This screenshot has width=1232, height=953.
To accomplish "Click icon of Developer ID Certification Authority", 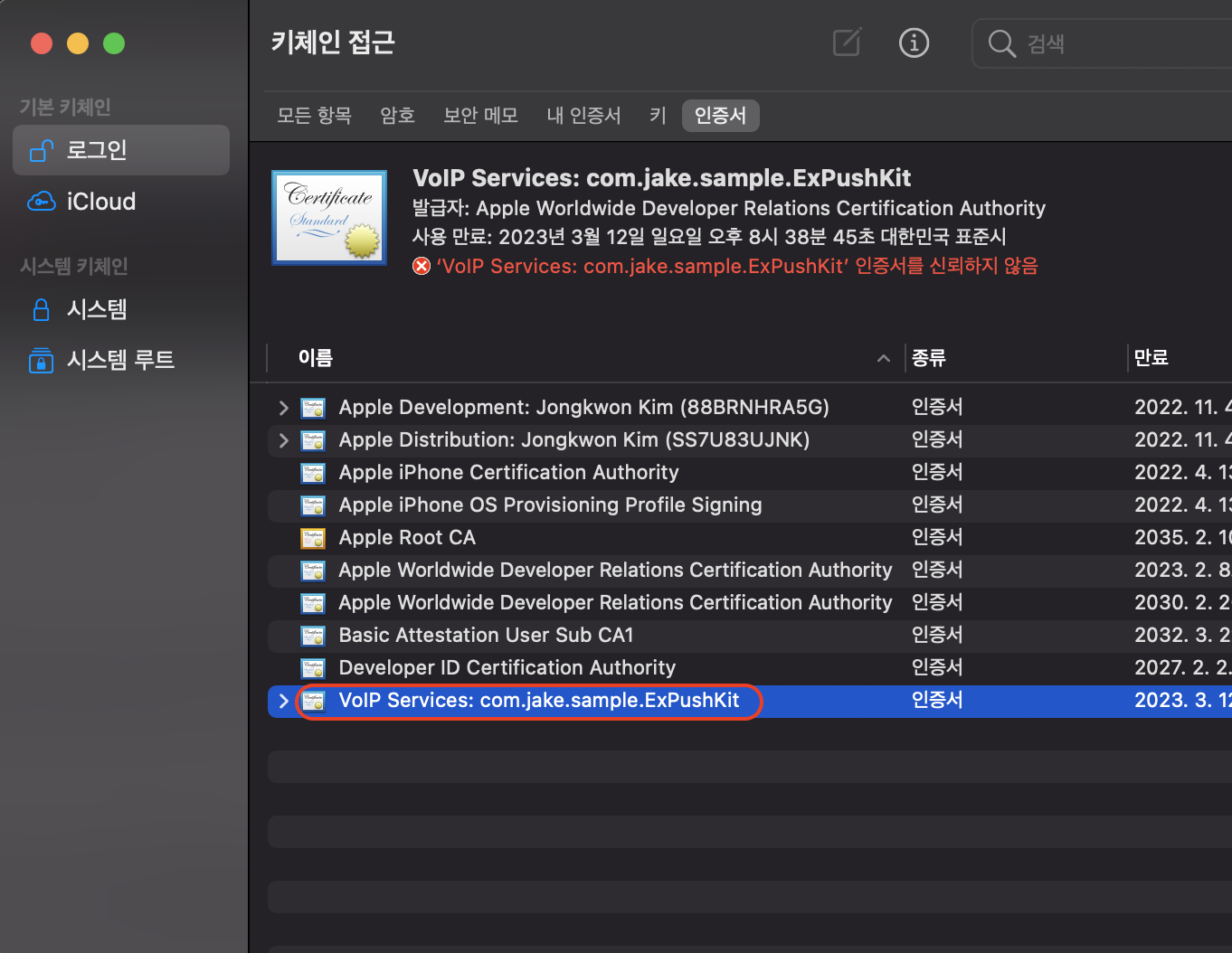I will [313, 669].
